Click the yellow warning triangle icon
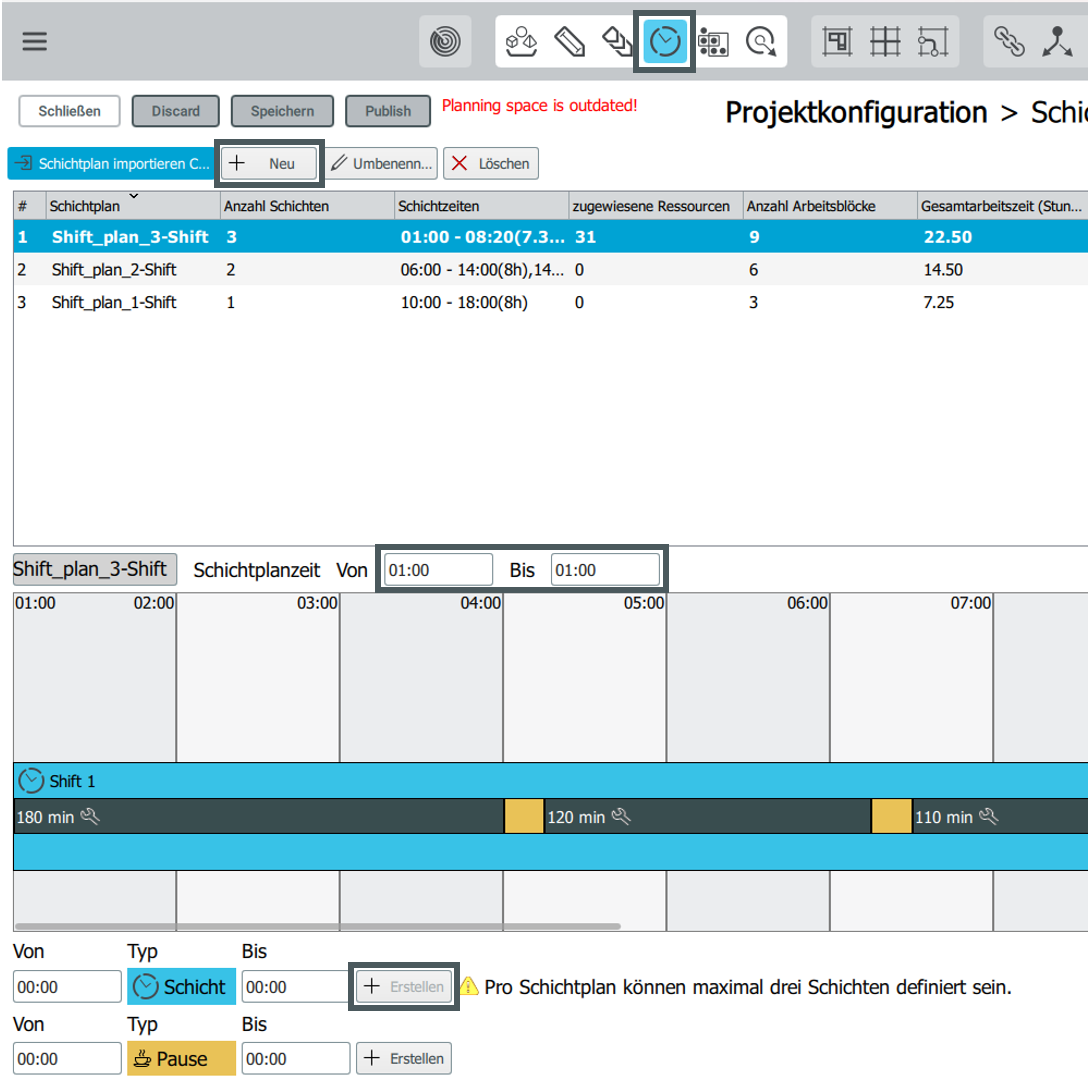Image resolution: width=1088 pixels, height=1080 pixels. pyautogui.click(x=469, y=986)
